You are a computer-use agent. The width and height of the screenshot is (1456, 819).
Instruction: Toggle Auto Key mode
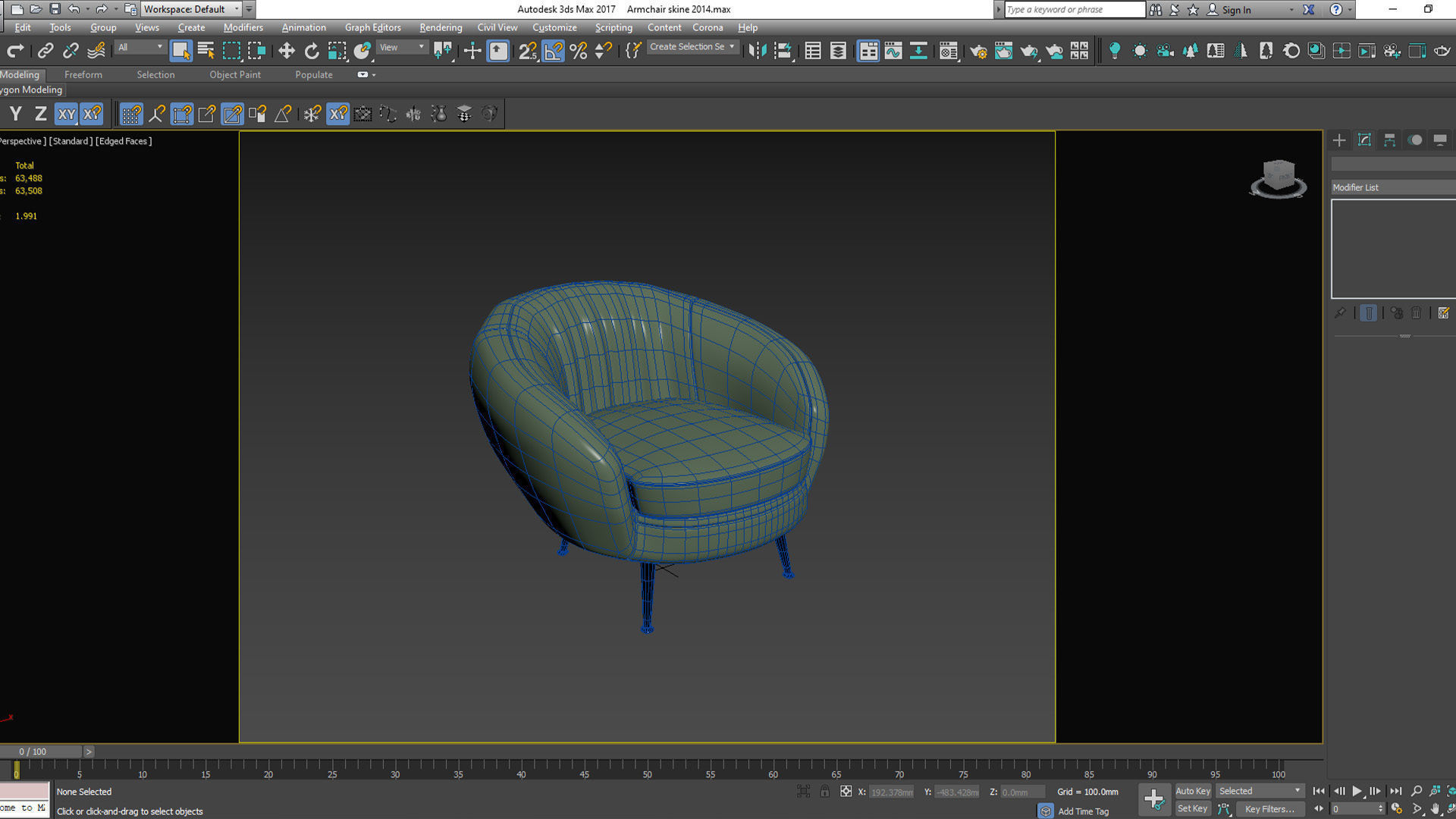tap(1192, 791)
